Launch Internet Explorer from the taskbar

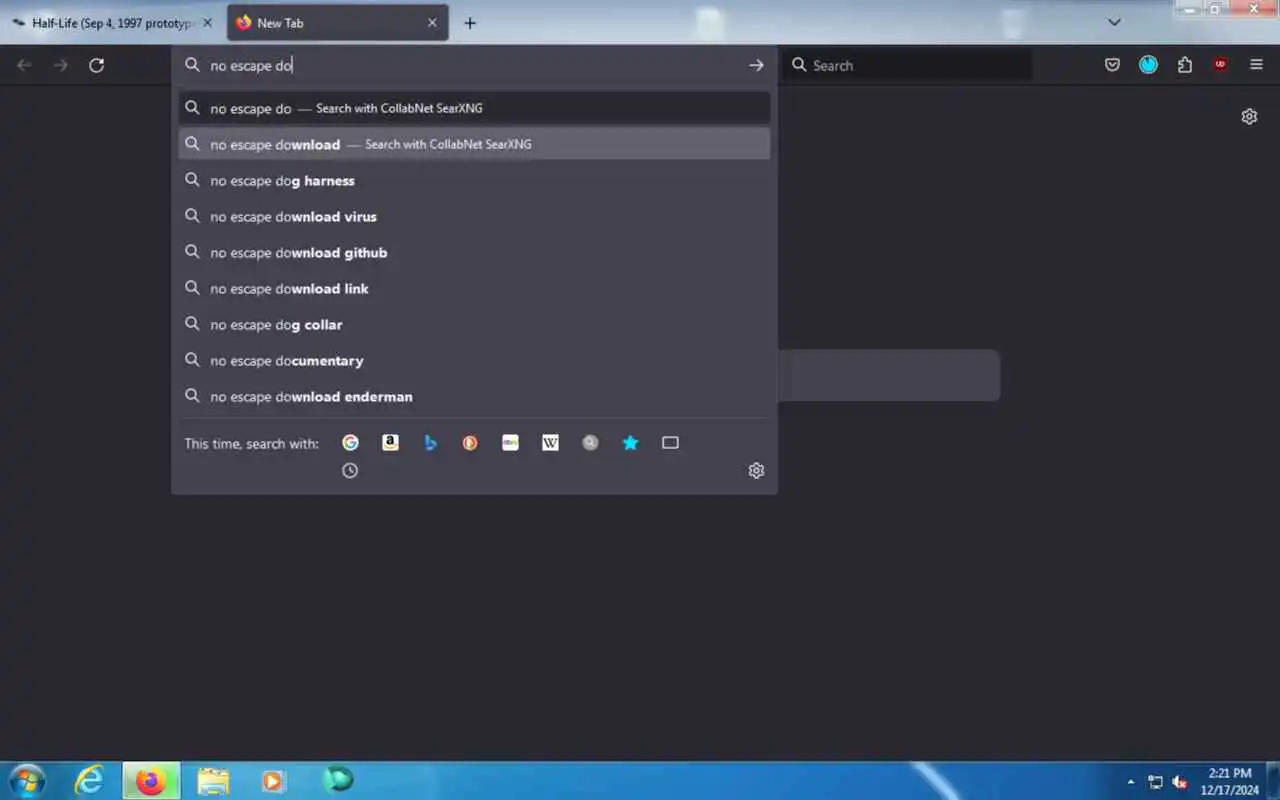click(x=90, y=780)
